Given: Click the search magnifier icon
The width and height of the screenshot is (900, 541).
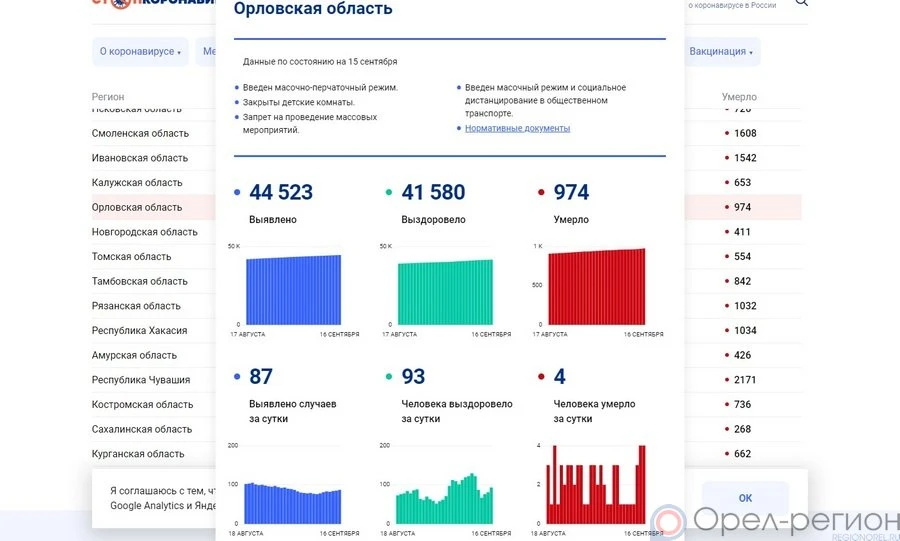Looking at the screenshot, I should [x=801, y=3].
